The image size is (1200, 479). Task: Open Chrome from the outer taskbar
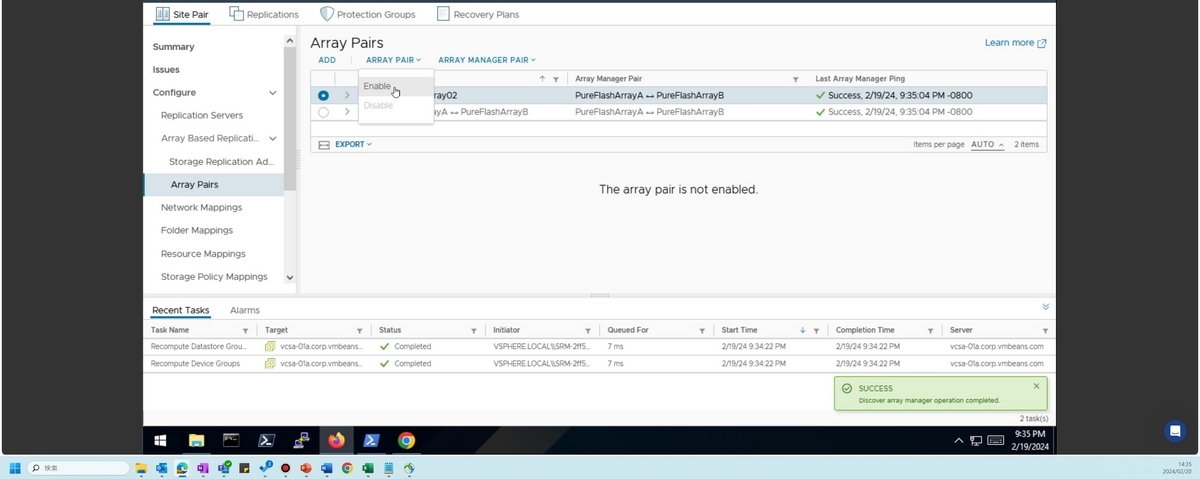click(x=347, y=468)
